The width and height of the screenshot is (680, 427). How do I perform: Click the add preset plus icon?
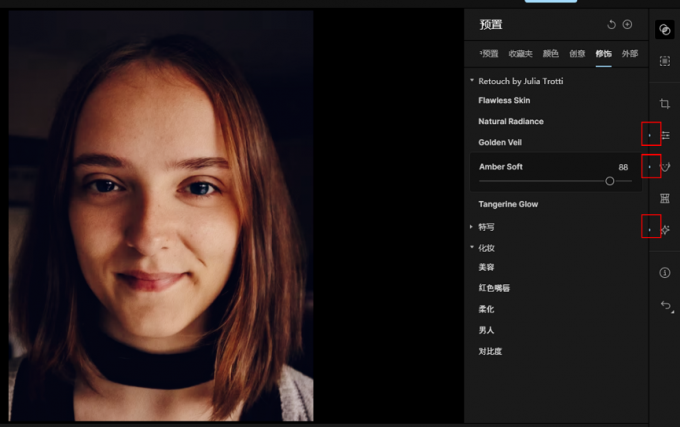627,24
